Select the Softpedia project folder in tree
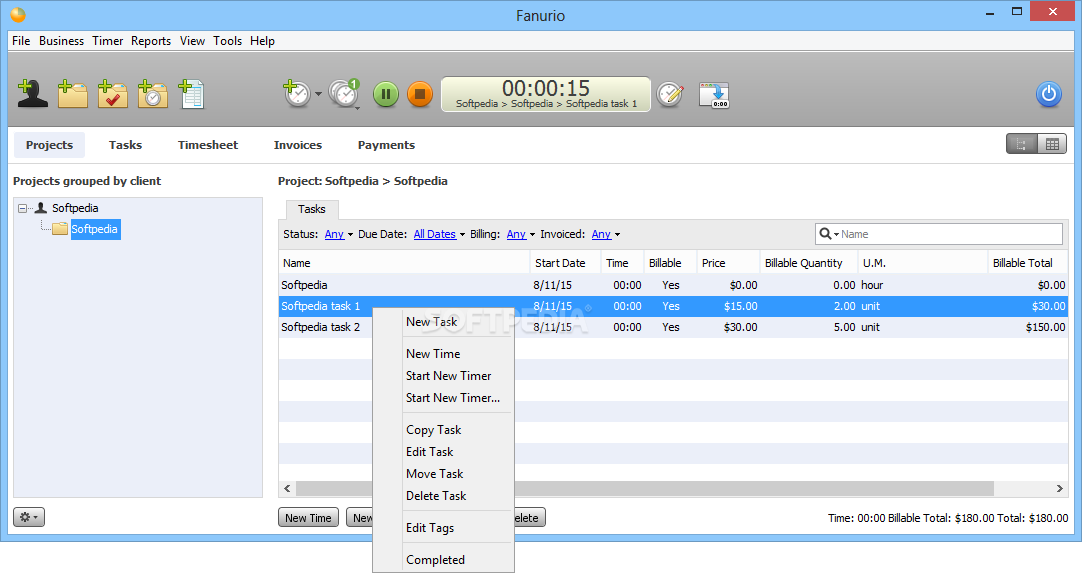Viewport: 1082px width, 573px height. tap(95, 229)
